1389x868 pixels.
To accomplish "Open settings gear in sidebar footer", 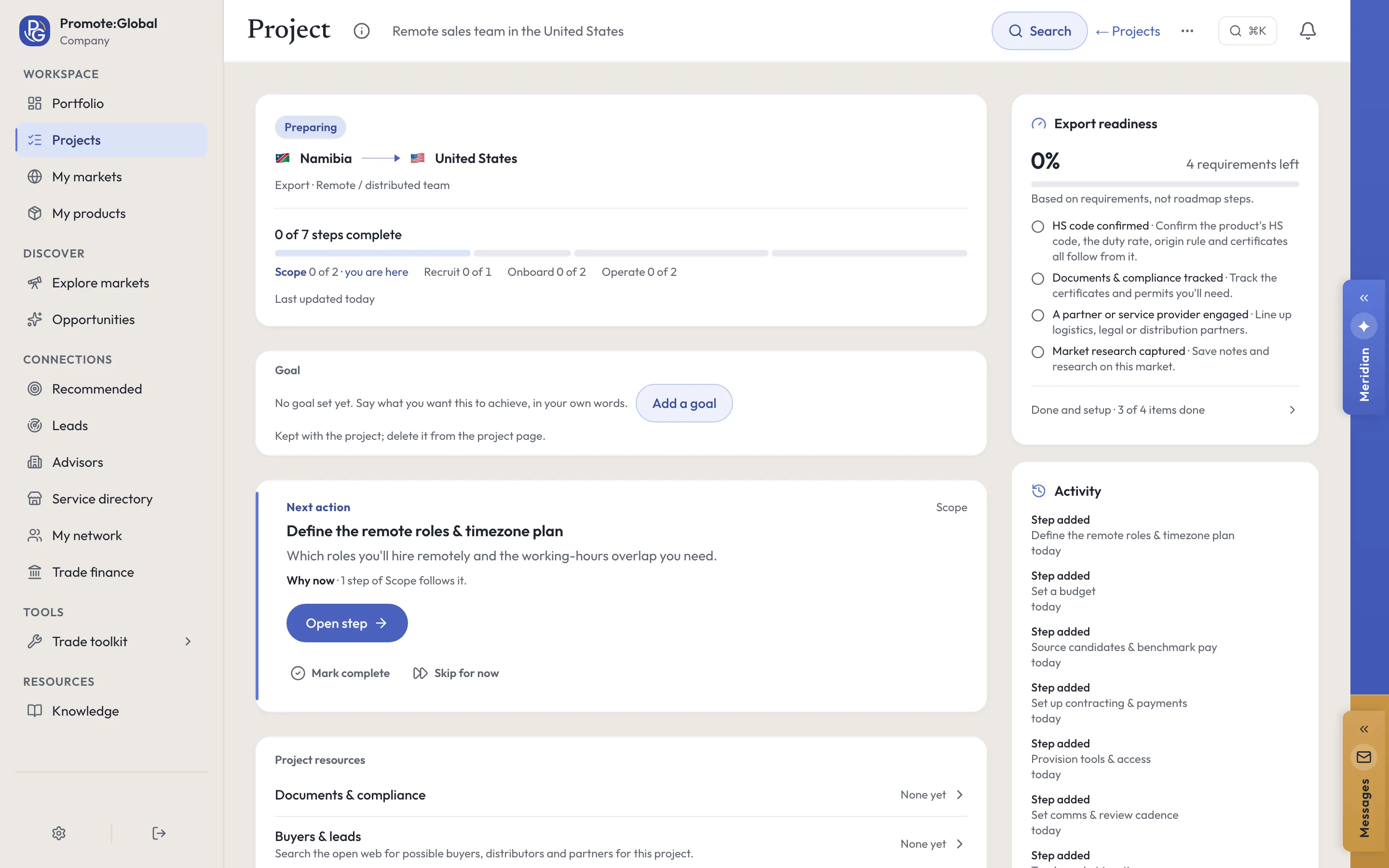I will [58, 833].
